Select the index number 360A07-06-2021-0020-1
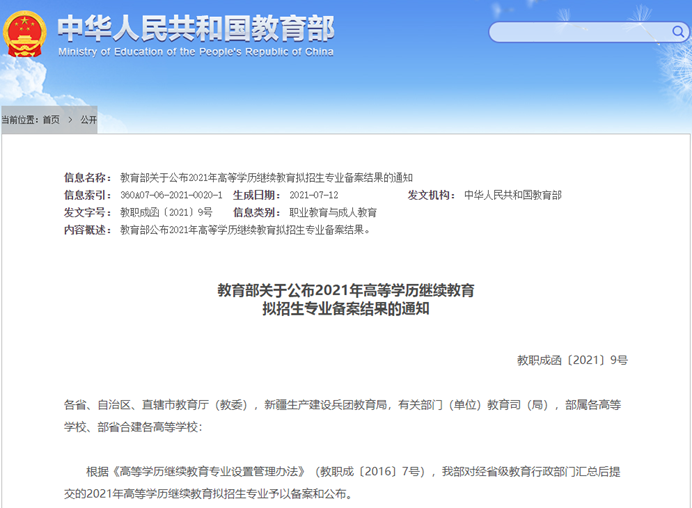This screenshot has width=692, height=508. click(171, 195)
